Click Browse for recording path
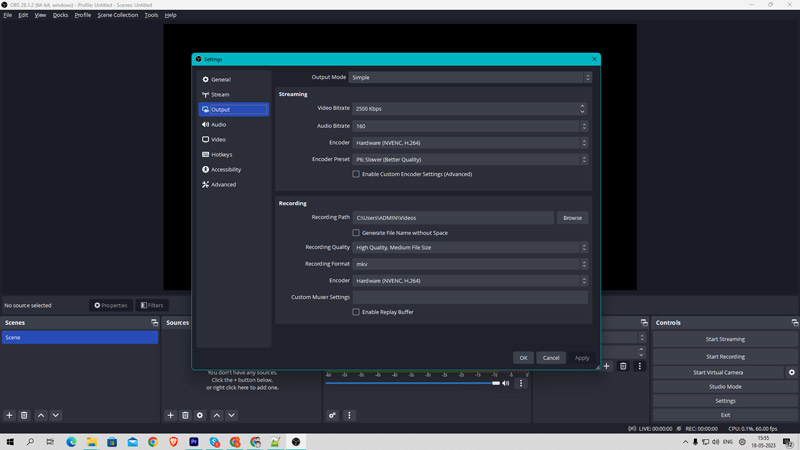This screenshot has width=800, height=450. (572, 218)
